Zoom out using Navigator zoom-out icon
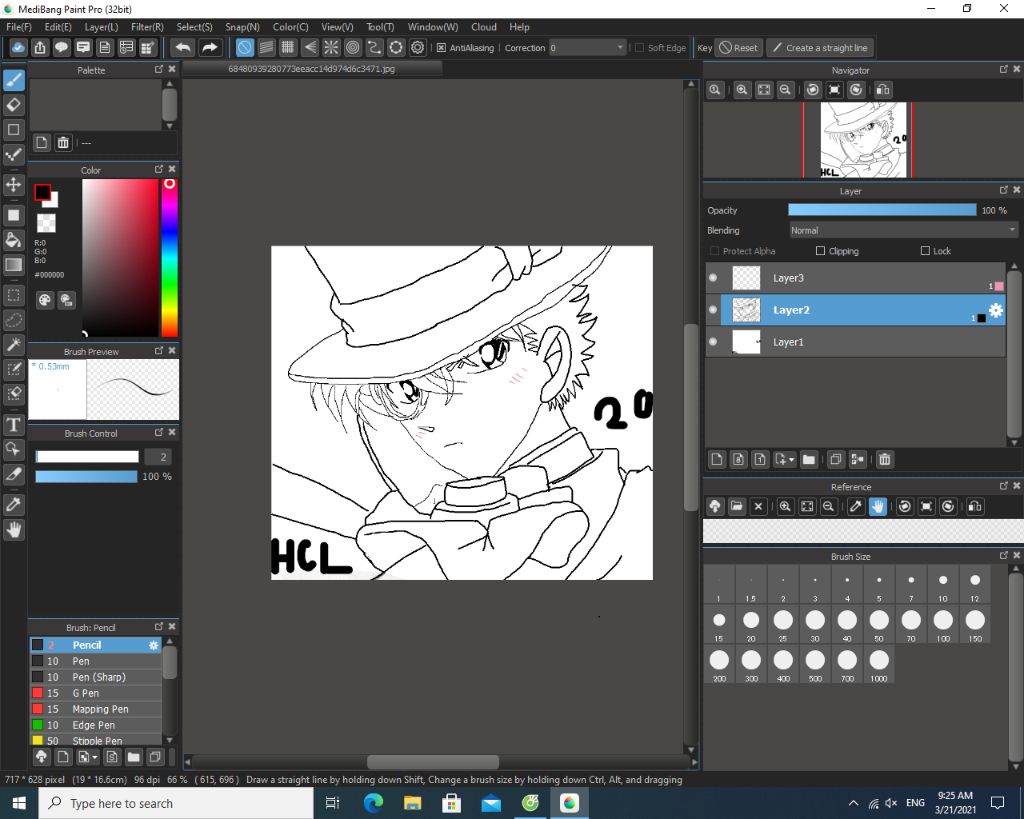The image size is (1024, 819). coord(786,90)
